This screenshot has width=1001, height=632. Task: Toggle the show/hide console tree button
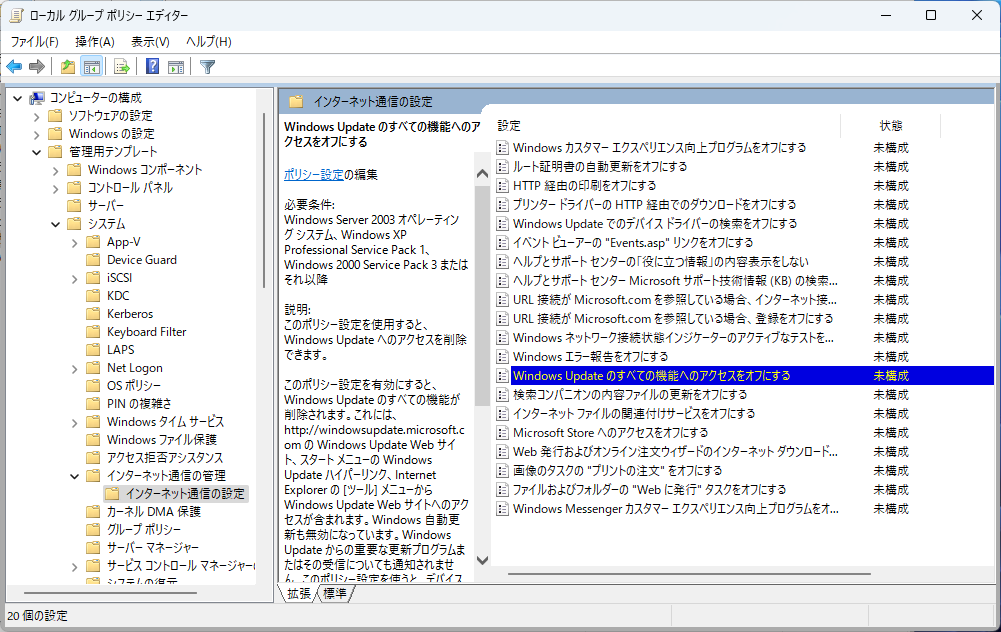[92, 67]
